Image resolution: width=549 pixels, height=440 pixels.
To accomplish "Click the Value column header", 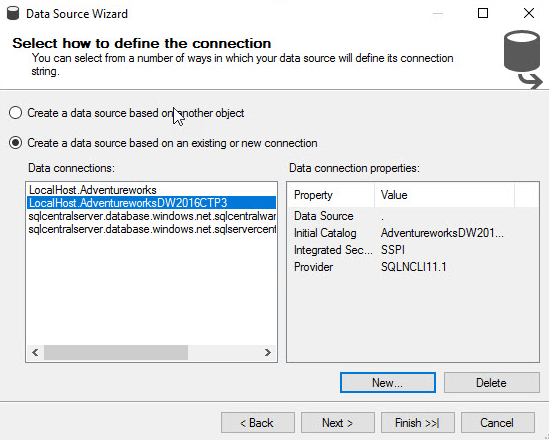I will point(444,195).
